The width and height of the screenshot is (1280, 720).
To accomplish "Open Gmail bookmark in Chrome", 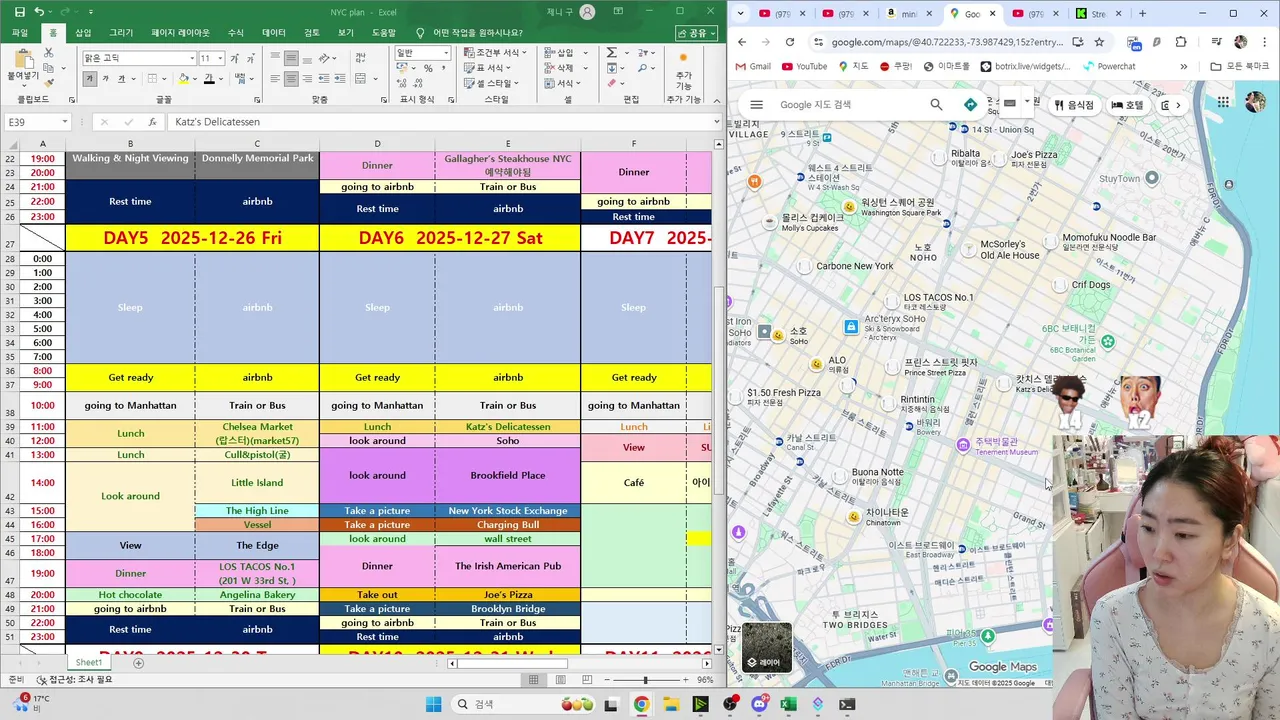I will click(x=753, y=66).
